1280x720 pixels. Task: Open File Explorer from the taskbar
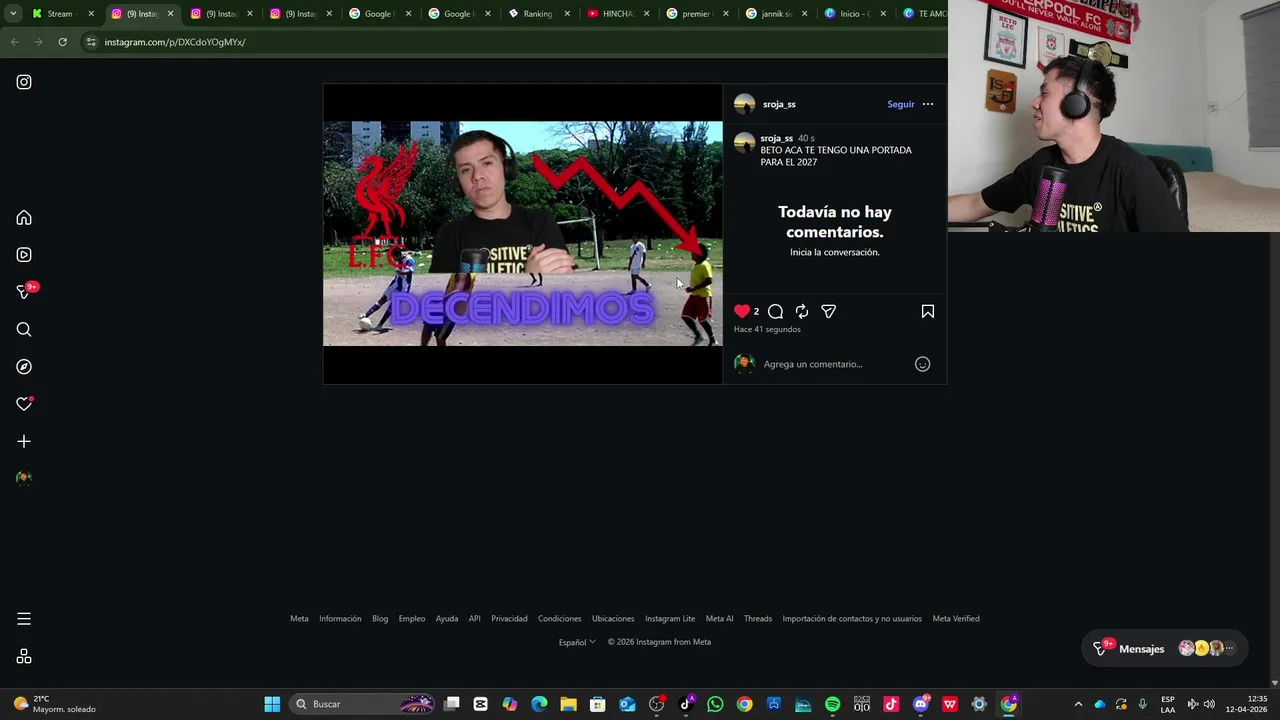click(568, 704)
